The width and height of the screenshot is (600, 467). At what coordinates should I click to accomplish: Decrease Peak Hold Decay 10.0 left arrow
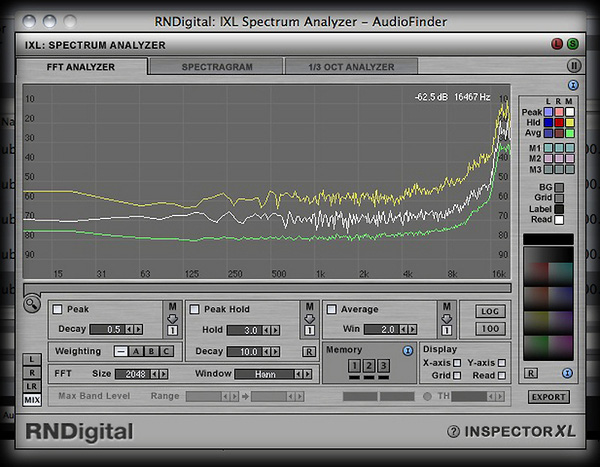coord(267,351)
